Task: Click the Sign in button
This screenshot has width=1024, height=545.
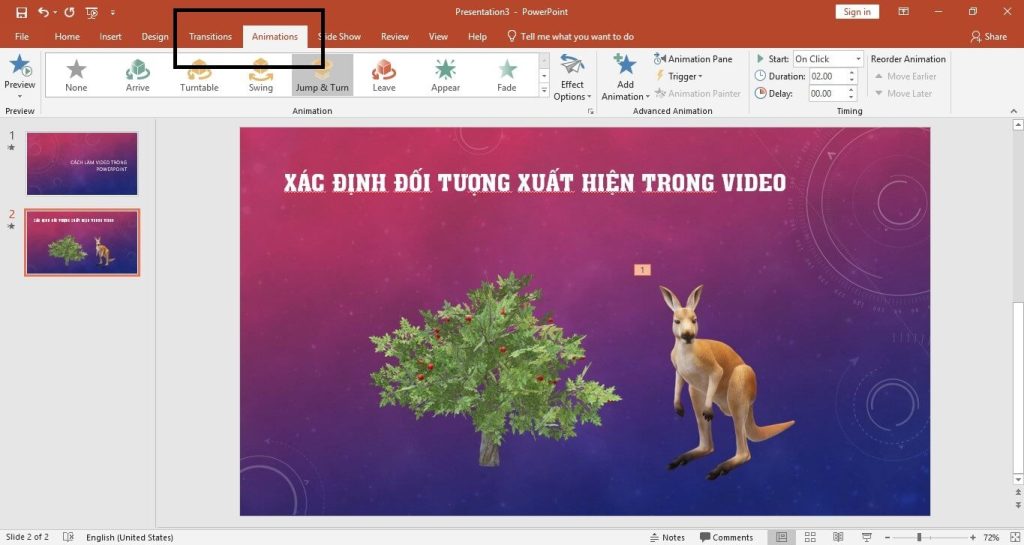Action: [857, 12]
